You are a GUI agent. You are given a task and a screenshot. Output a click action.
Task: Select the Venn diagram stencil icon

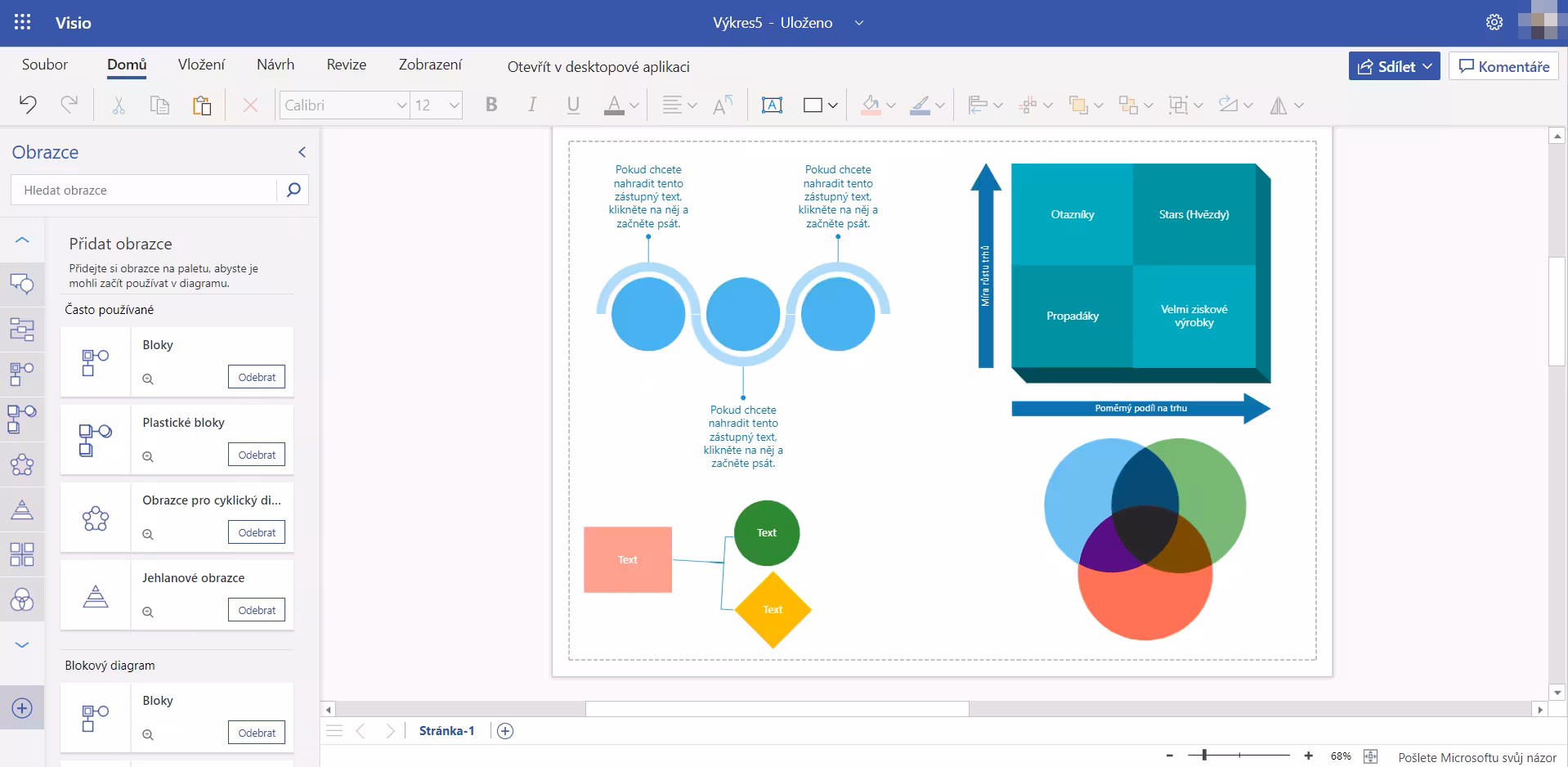(22, 601)
